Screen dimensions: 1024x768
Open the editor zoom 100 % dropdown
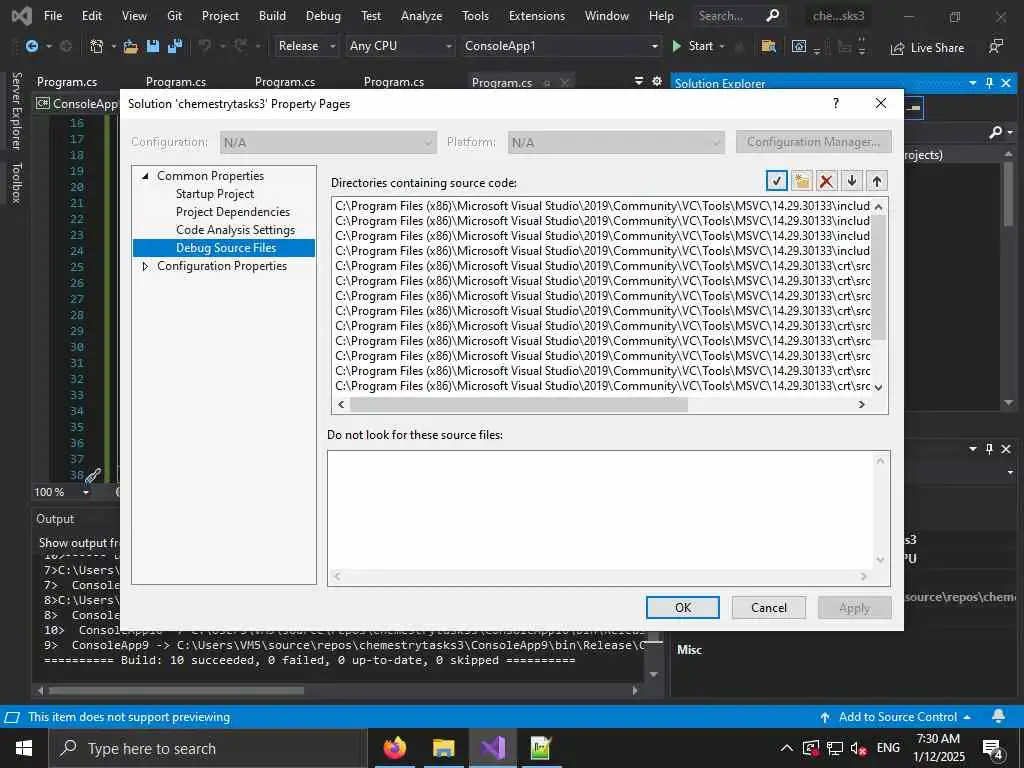[86, 492]
